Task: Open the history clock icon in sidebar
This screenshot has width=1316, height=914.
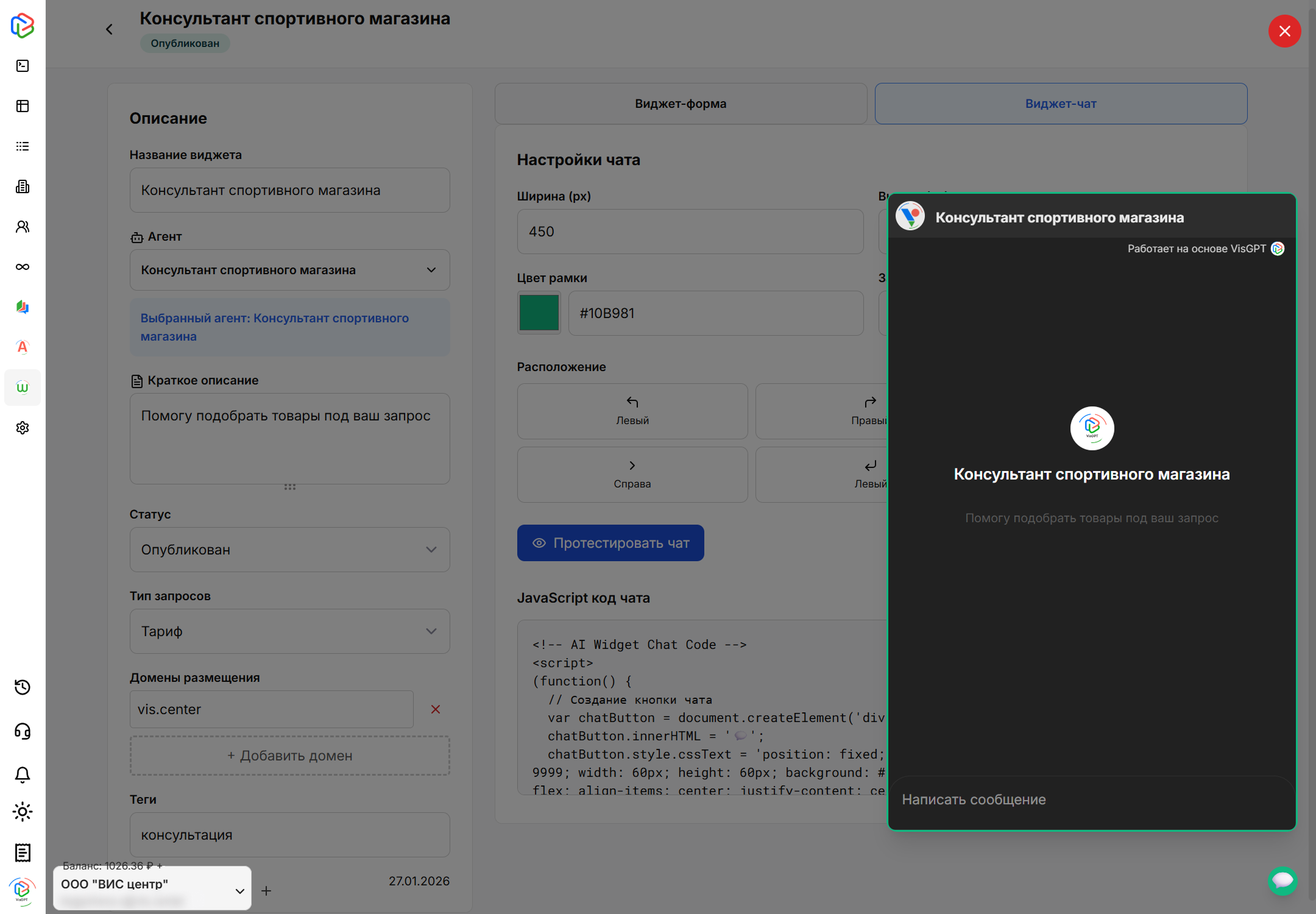Action: (23, 687)
